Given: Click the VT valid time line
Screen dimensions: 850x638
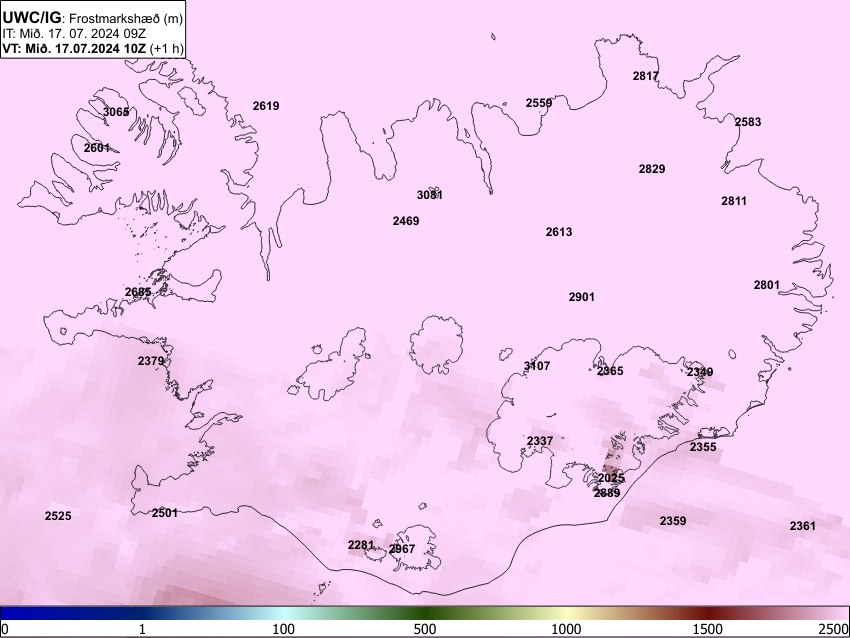Looking at the screenshot, I should click(93, 48).
